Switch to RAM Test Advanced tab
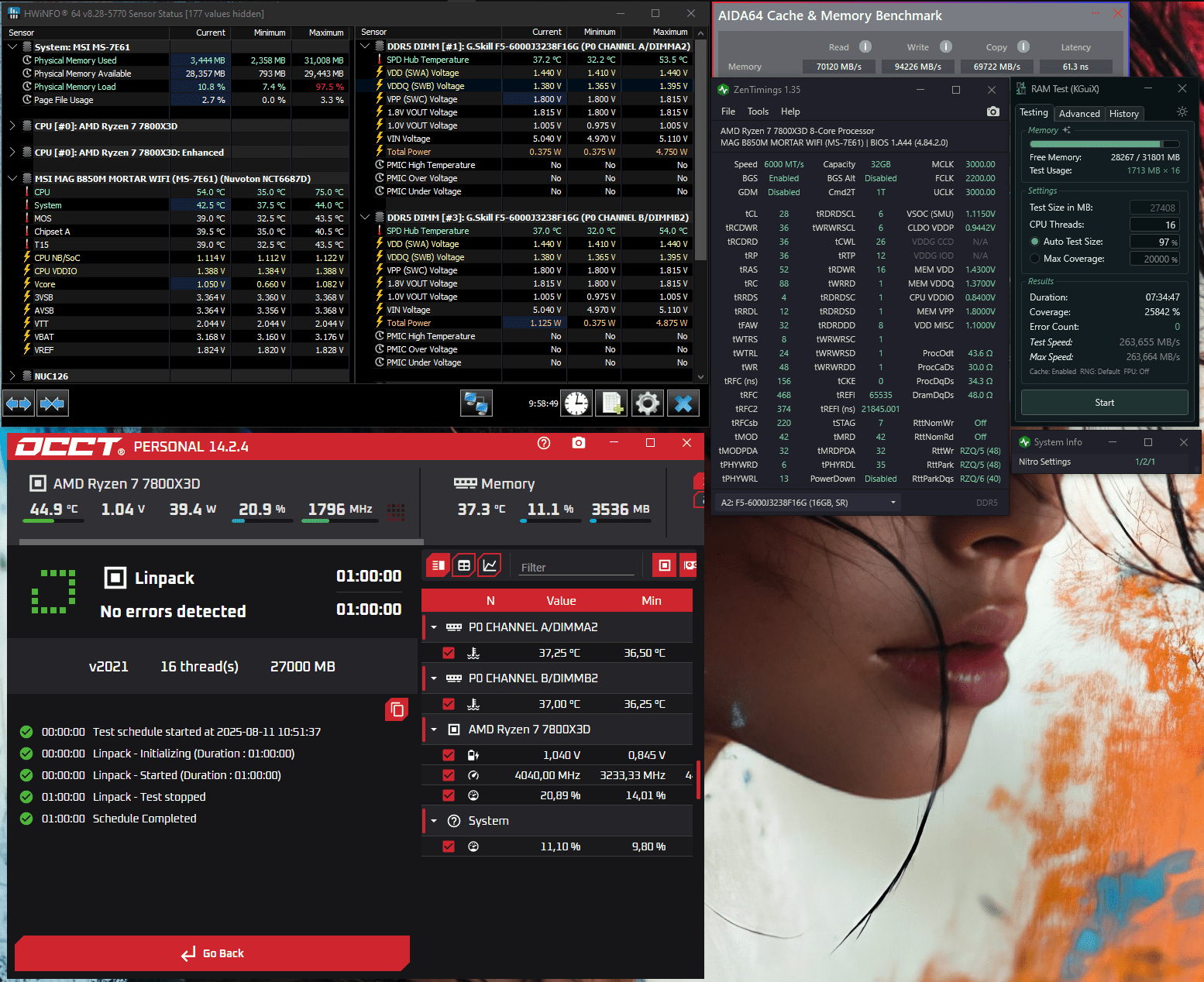 1079,114
